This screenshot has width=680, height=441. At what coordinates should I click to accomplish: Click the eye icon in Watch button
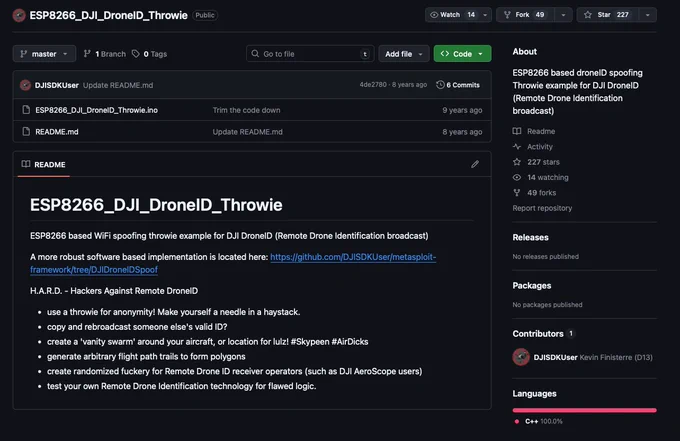click(434, 15)
